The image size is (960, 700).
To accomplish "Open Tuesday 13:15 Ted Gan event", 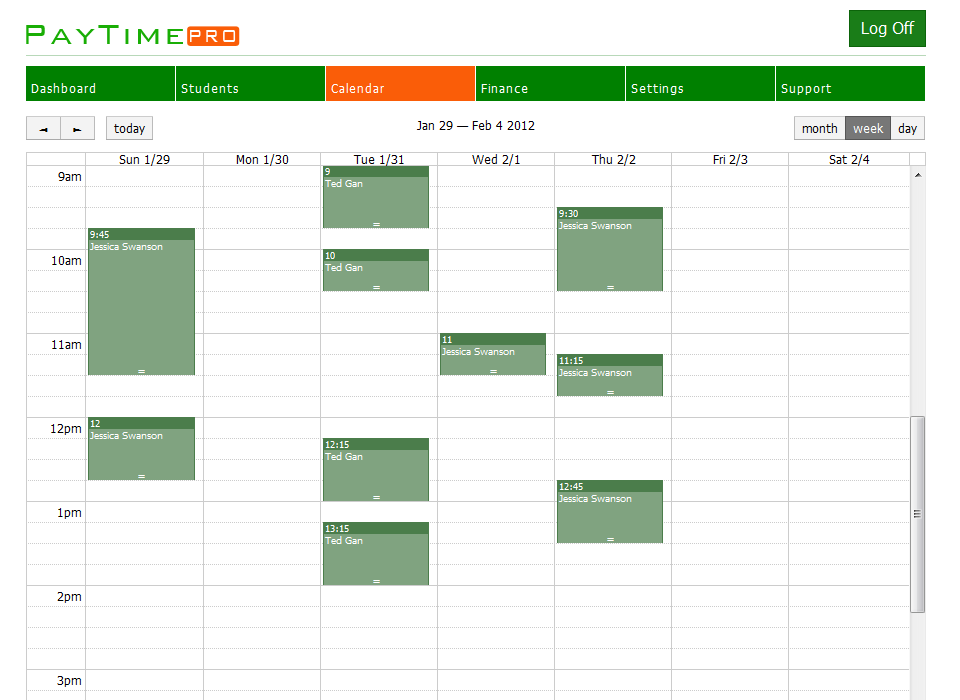I will coord(376,554).
